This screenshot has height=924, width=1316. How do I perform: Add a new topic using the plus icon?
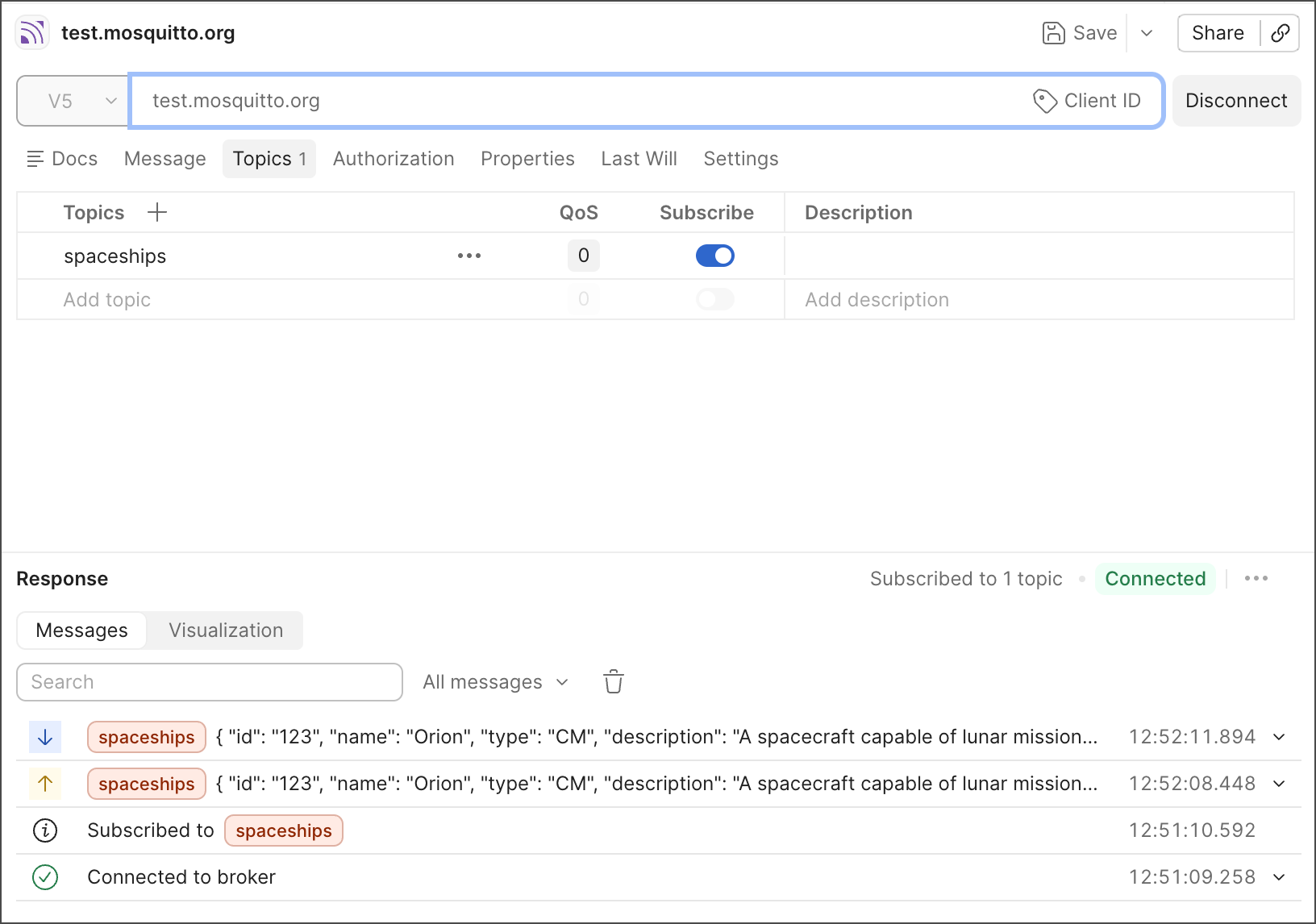tap(157, 212)
